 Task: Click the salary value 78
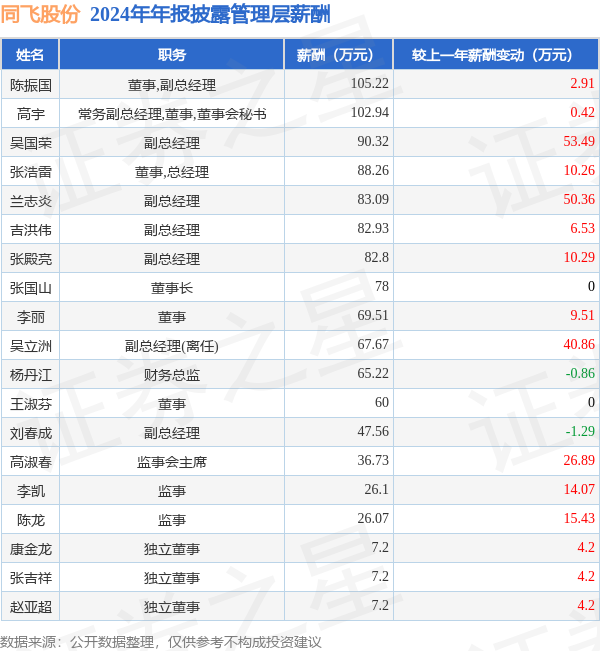382,286
